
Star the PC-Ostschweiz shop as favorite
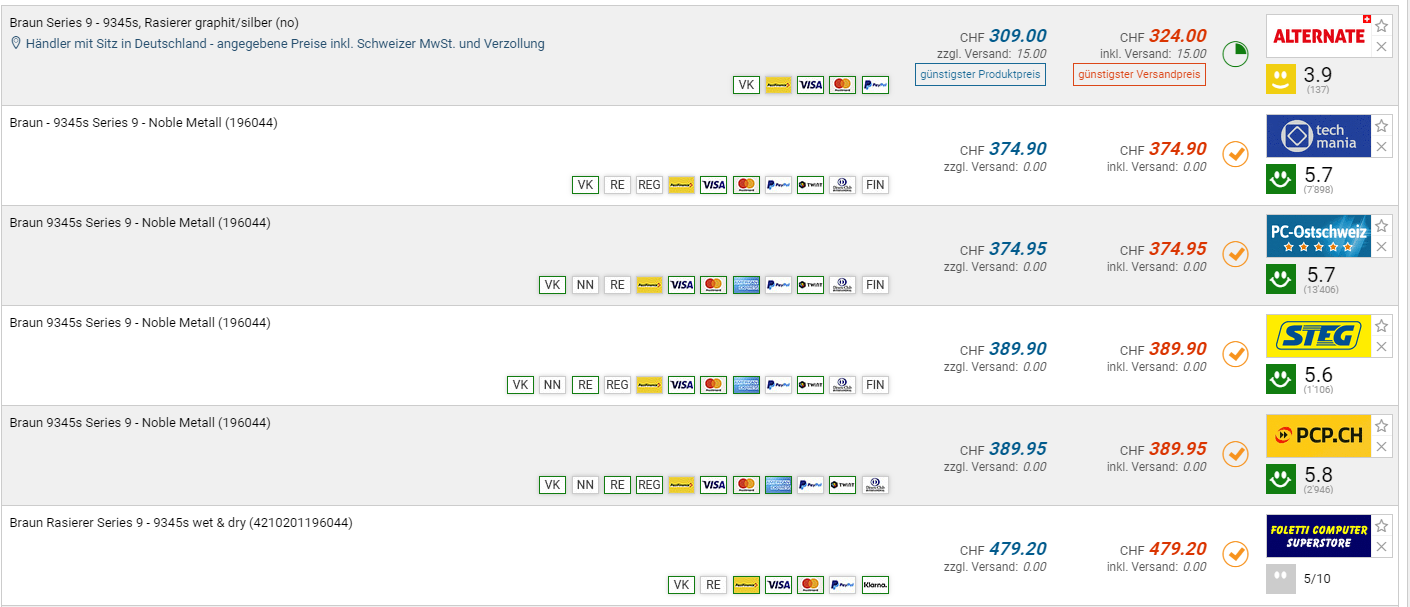click(1381, 226)
